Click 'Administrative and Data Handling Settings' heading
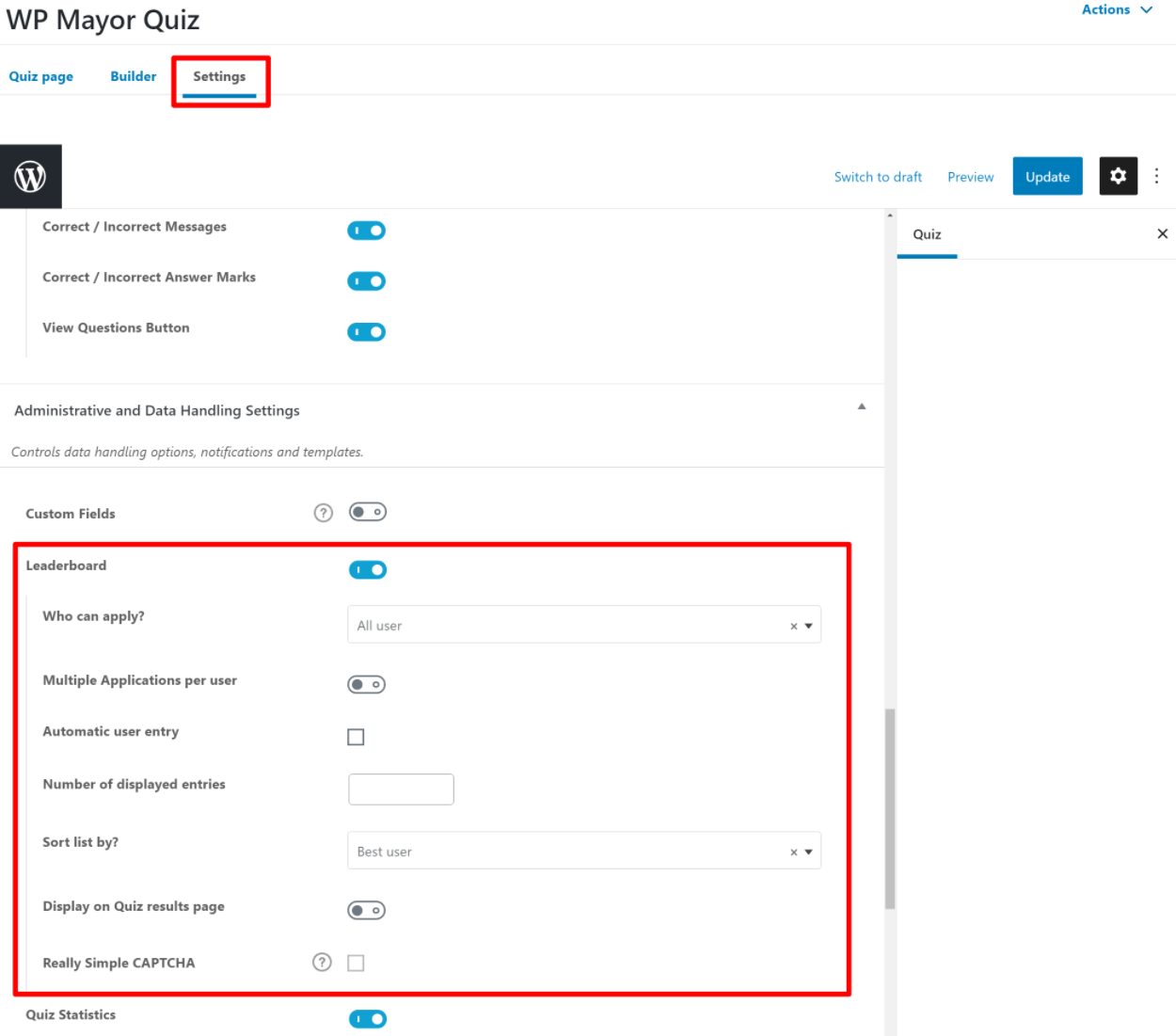Image resolution: width=1176 pixels, height=1036 pixels. coord(157,410)
